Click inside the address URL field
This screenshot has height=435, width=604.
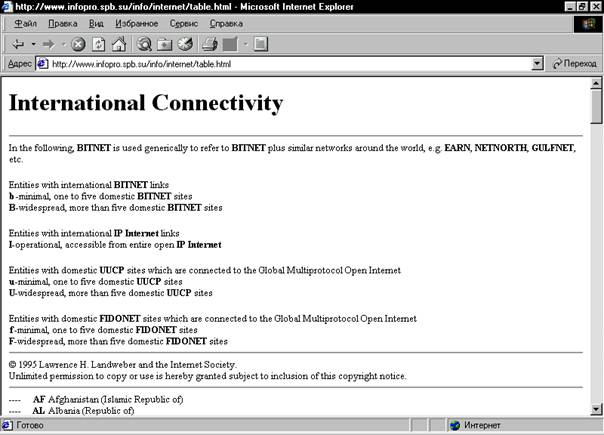click(x=289, y=64)
